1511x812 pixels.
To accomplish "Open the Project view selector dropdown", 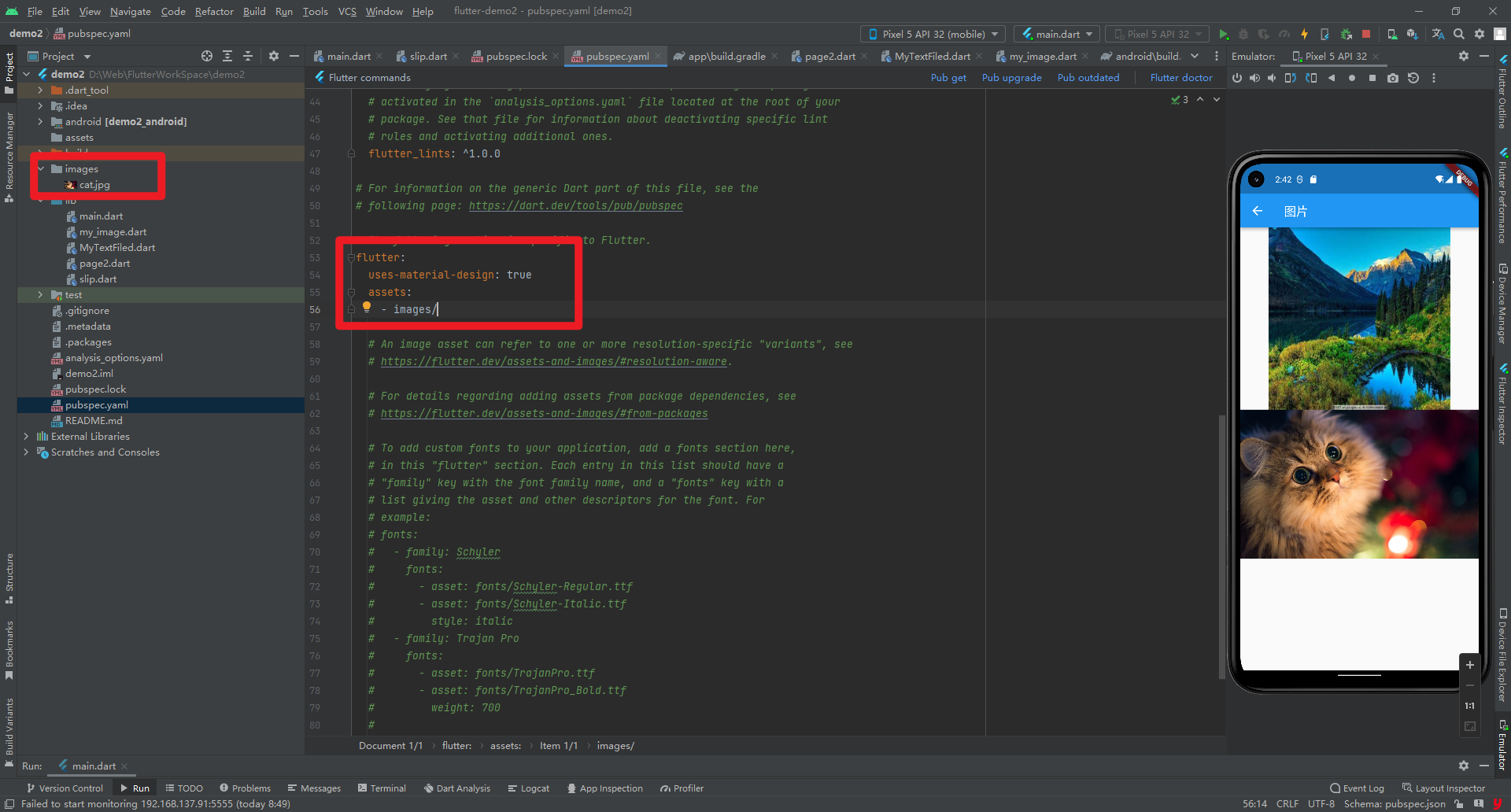I will (x=60, y=56).
